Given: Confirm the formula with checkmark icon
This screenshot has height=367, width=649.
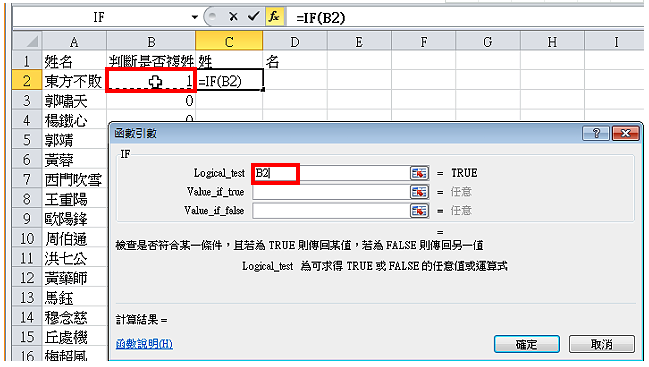Looking at the screenshot, I should pyautogui.click(x=253, y=17).
